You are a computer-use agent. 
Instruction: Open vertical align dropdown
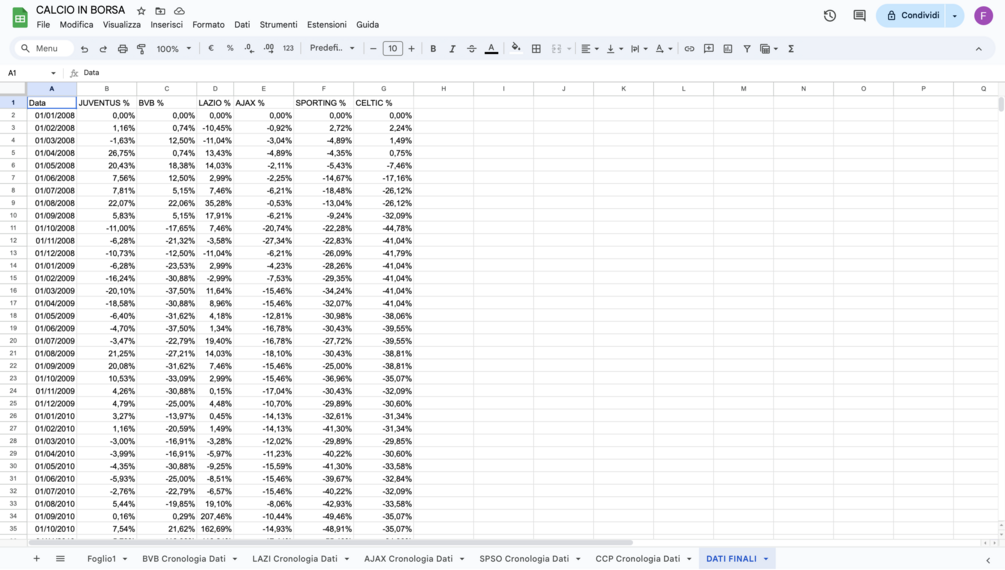(615, 49)
